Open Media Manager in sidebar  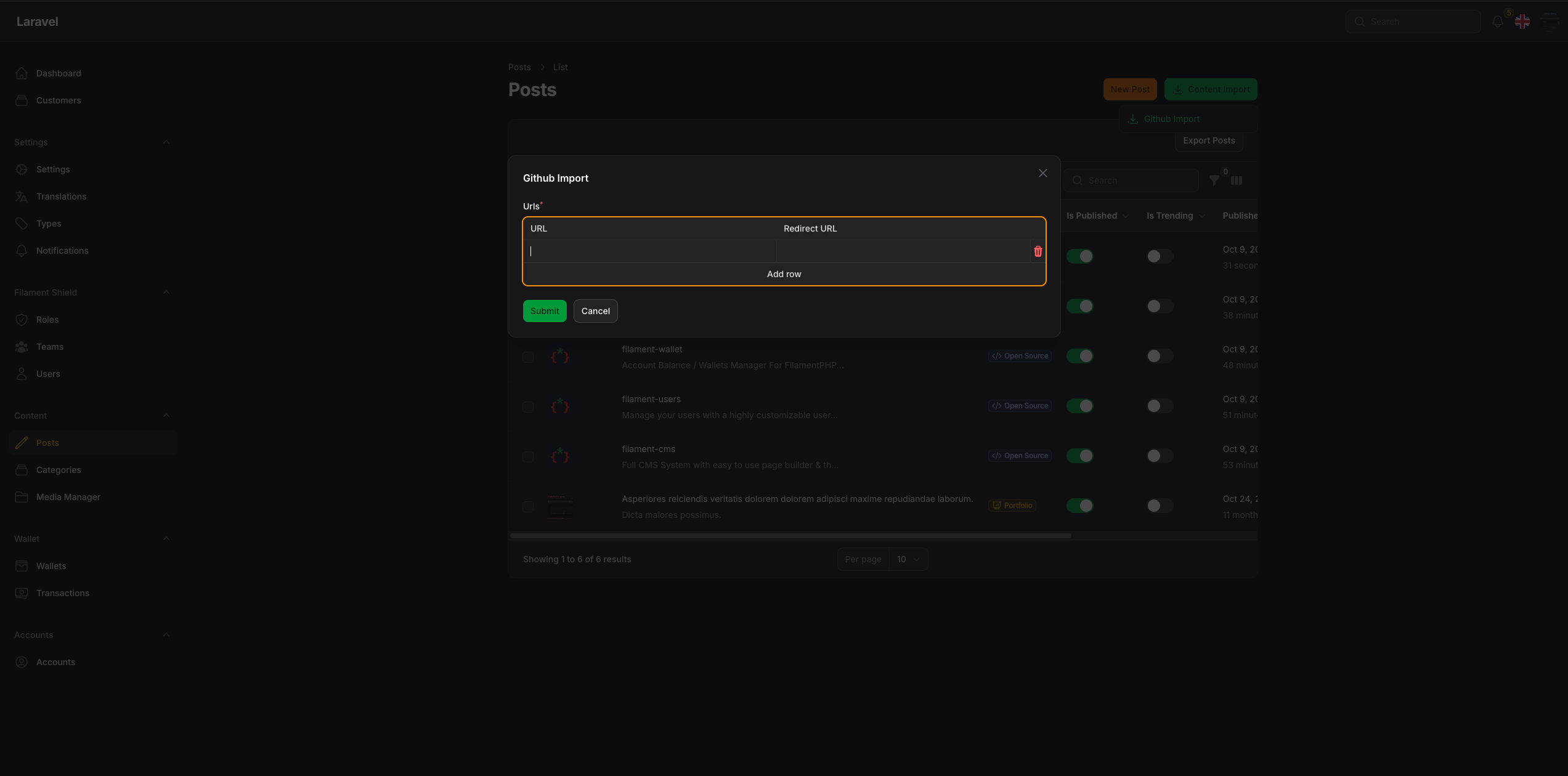click(x=68, y=497)
